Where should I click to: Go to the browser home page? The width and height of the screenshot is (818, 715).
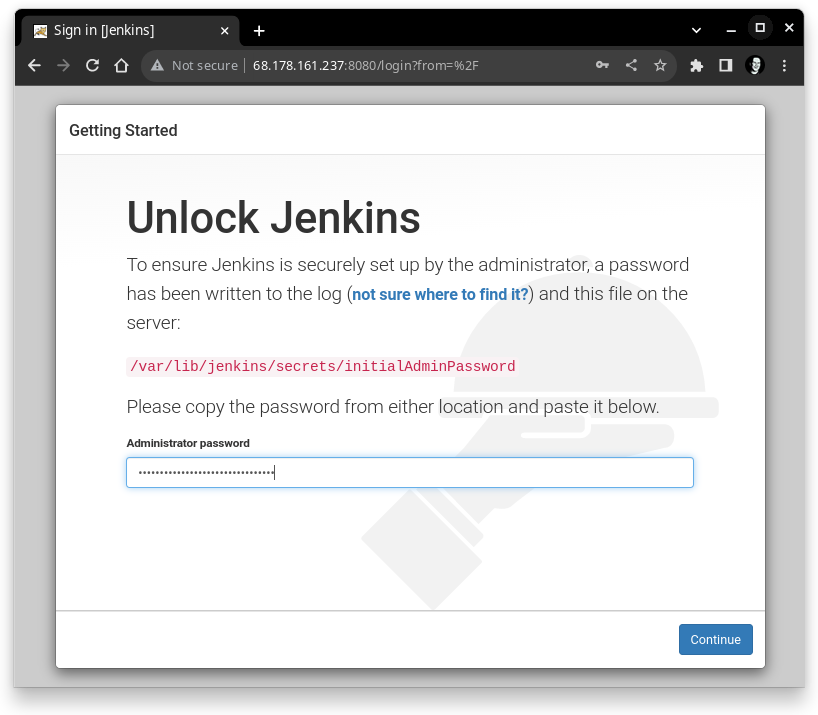coord(121,66)
